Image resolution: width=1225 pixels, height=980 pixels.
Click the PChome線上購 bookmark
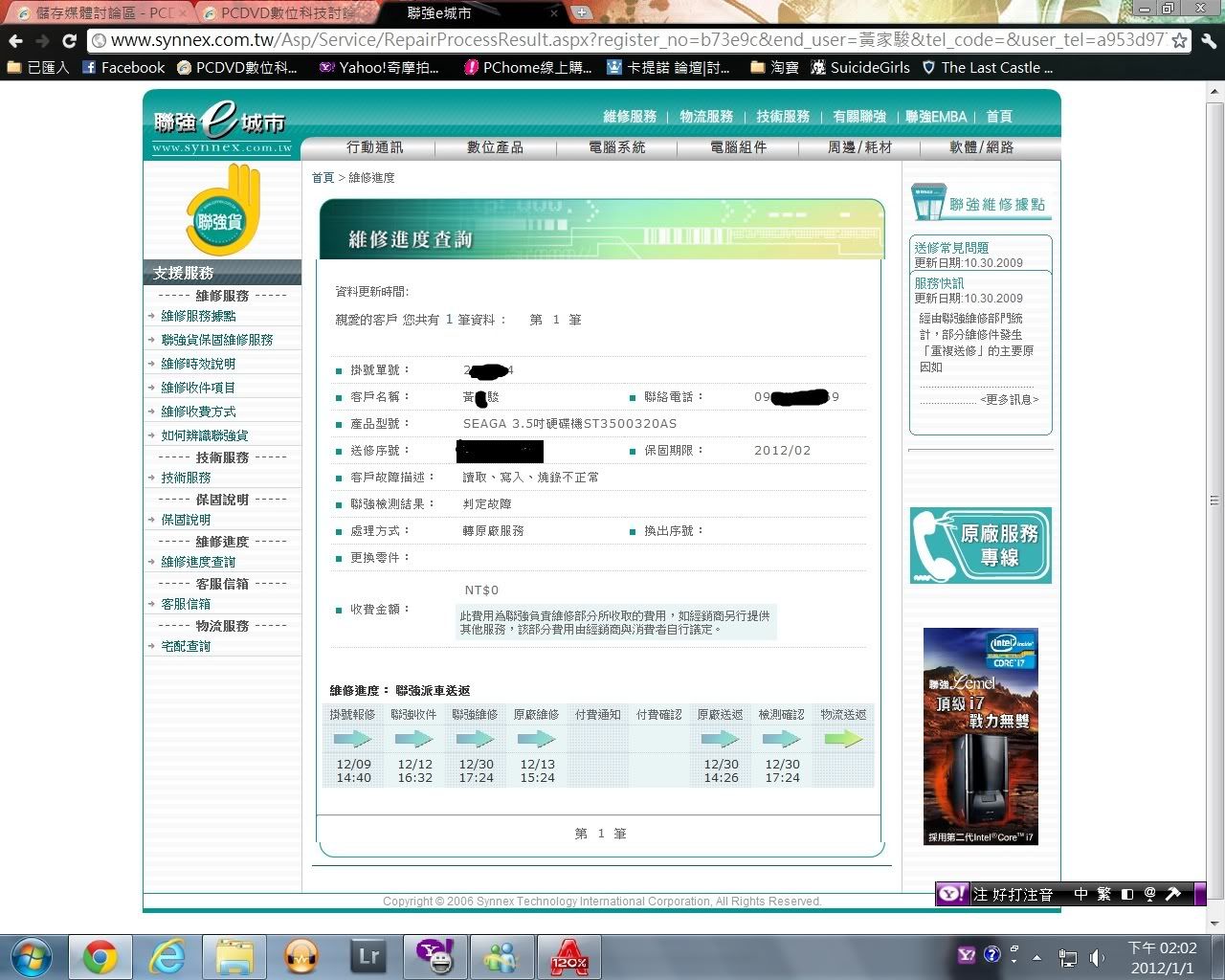point(527,67)
